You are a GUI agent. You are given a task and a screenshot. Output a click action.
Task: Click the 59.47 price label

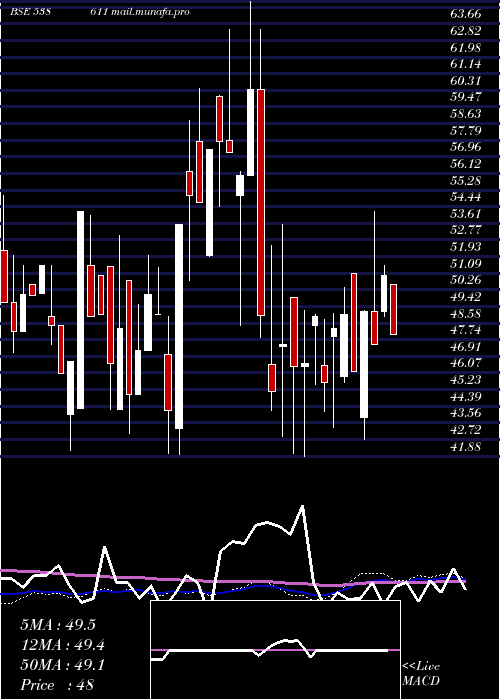click(466, 97)
